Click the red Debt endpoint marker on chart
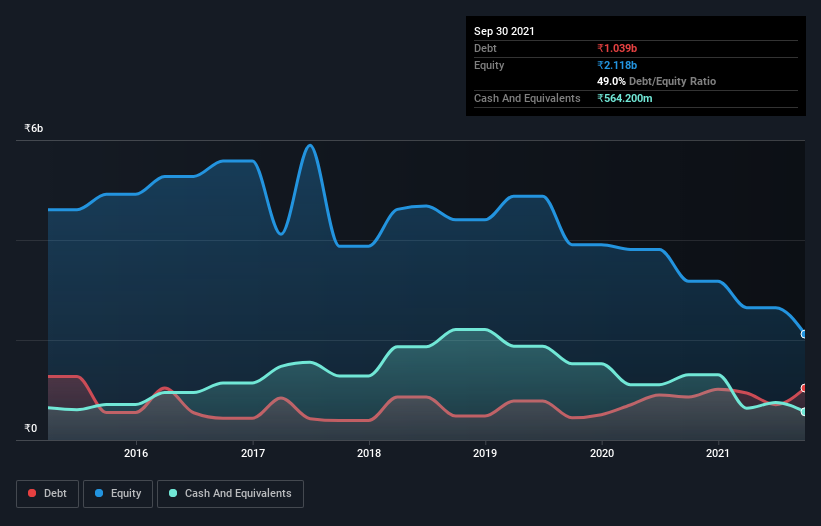 point(803,388)
